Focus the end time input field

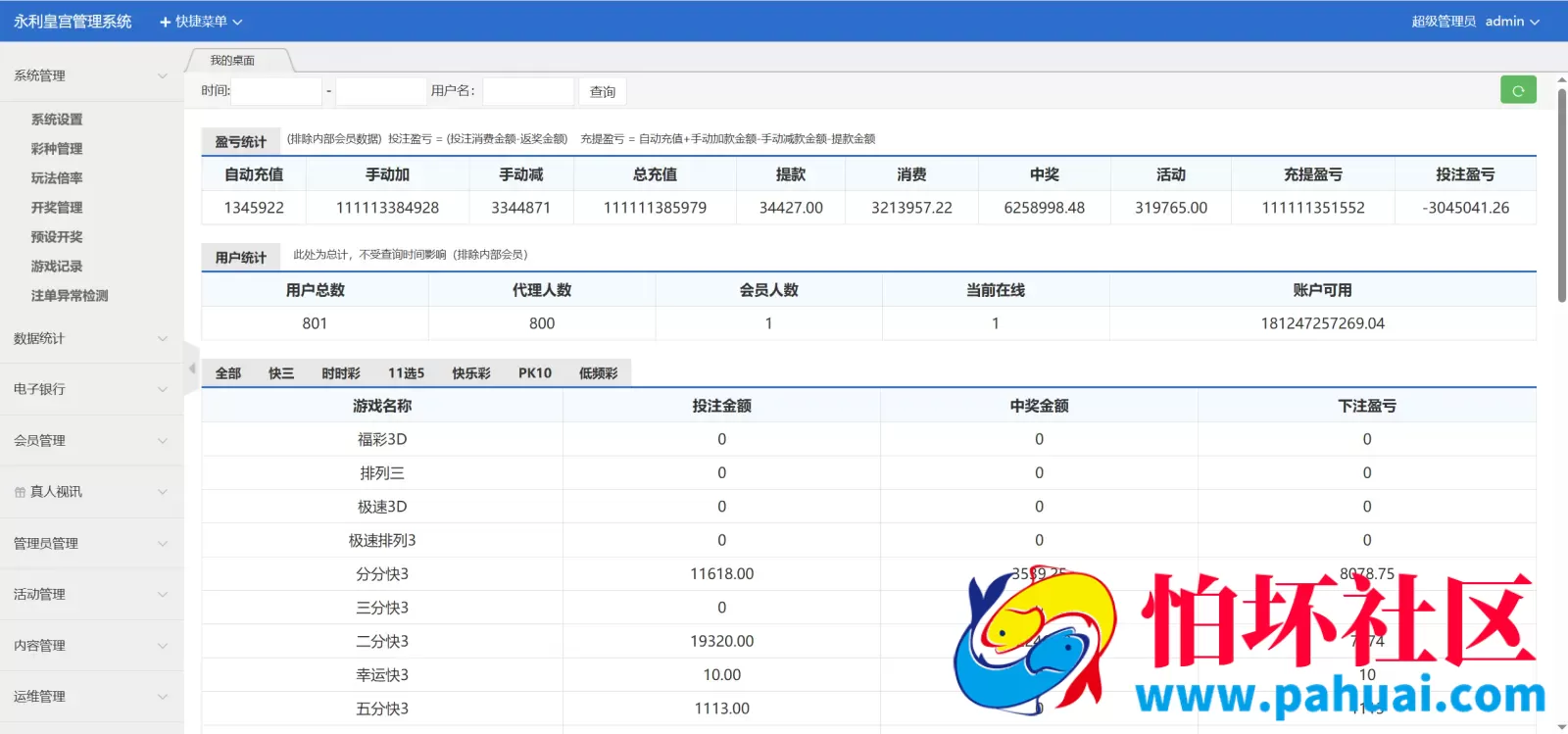381,91
